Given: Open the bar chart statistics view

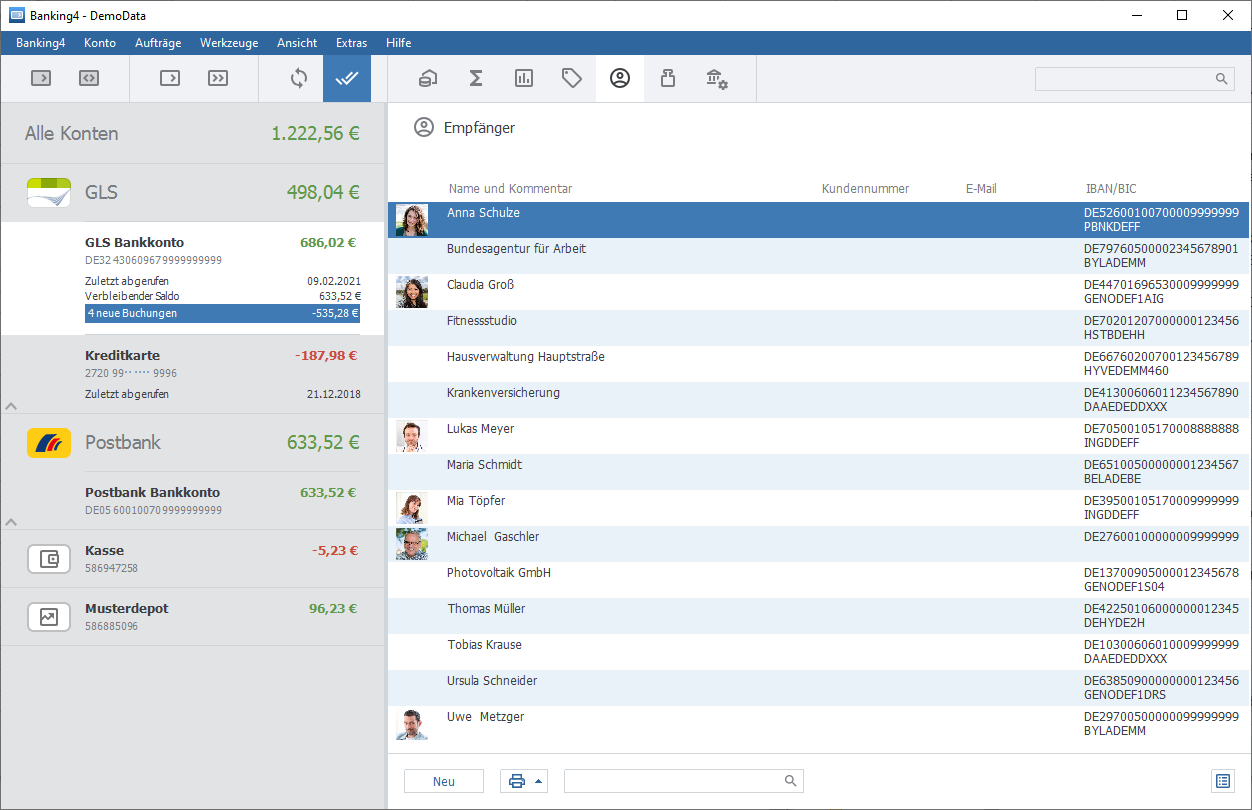Looking at the screenshot, I should [524, 78].
